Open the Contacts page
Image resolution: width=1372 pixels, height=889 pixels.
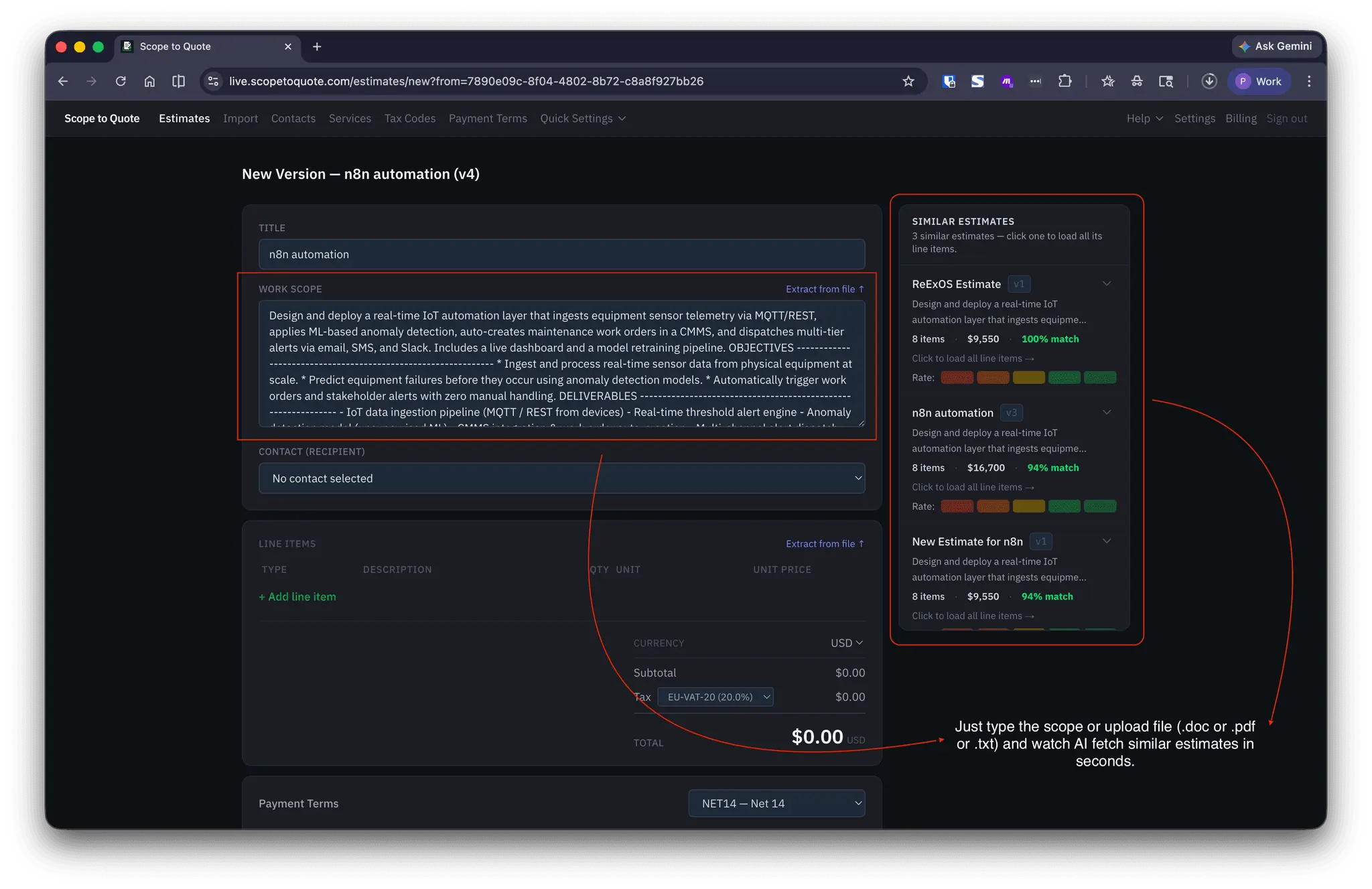point(293,119)
